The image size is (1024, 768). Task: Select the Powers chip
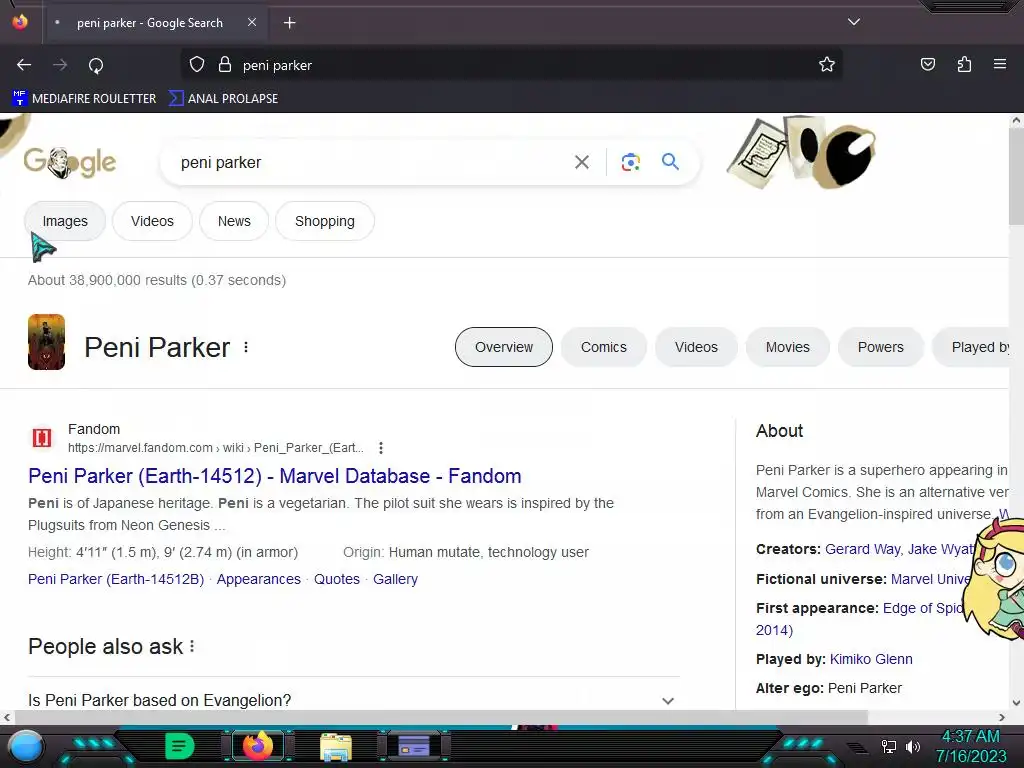point(880,347)
